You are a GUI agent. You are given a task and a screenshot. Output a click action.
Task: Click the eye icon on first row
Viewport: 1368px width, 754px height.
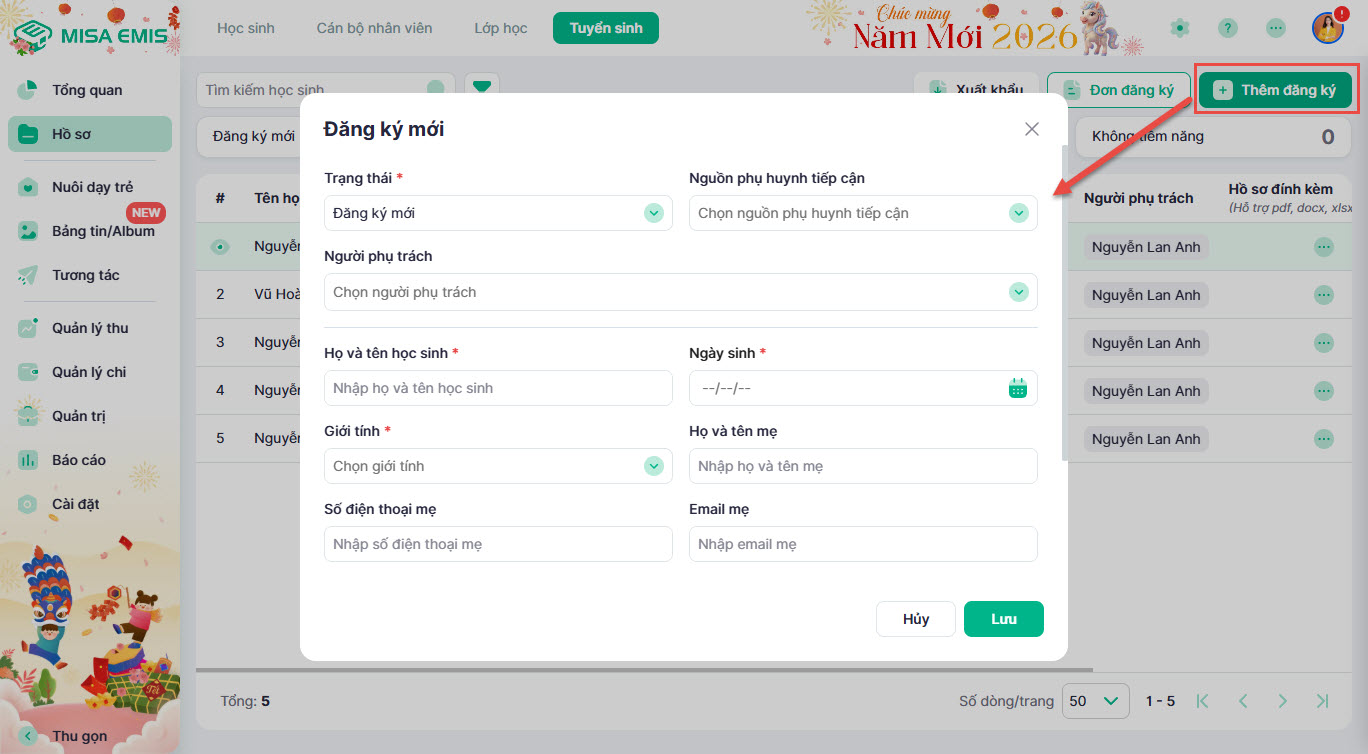click(220, 247)
